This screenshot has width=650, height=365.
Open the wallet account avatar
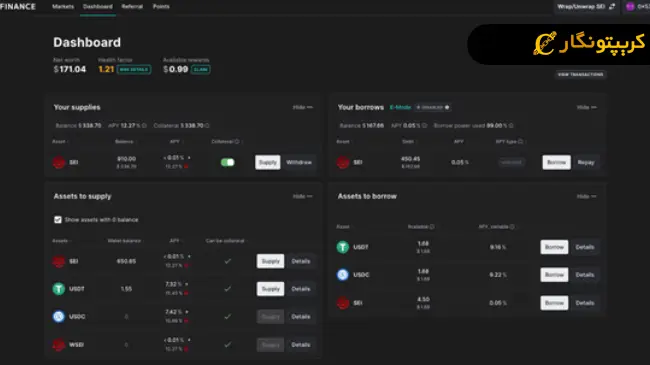click(x=630, y=7)
